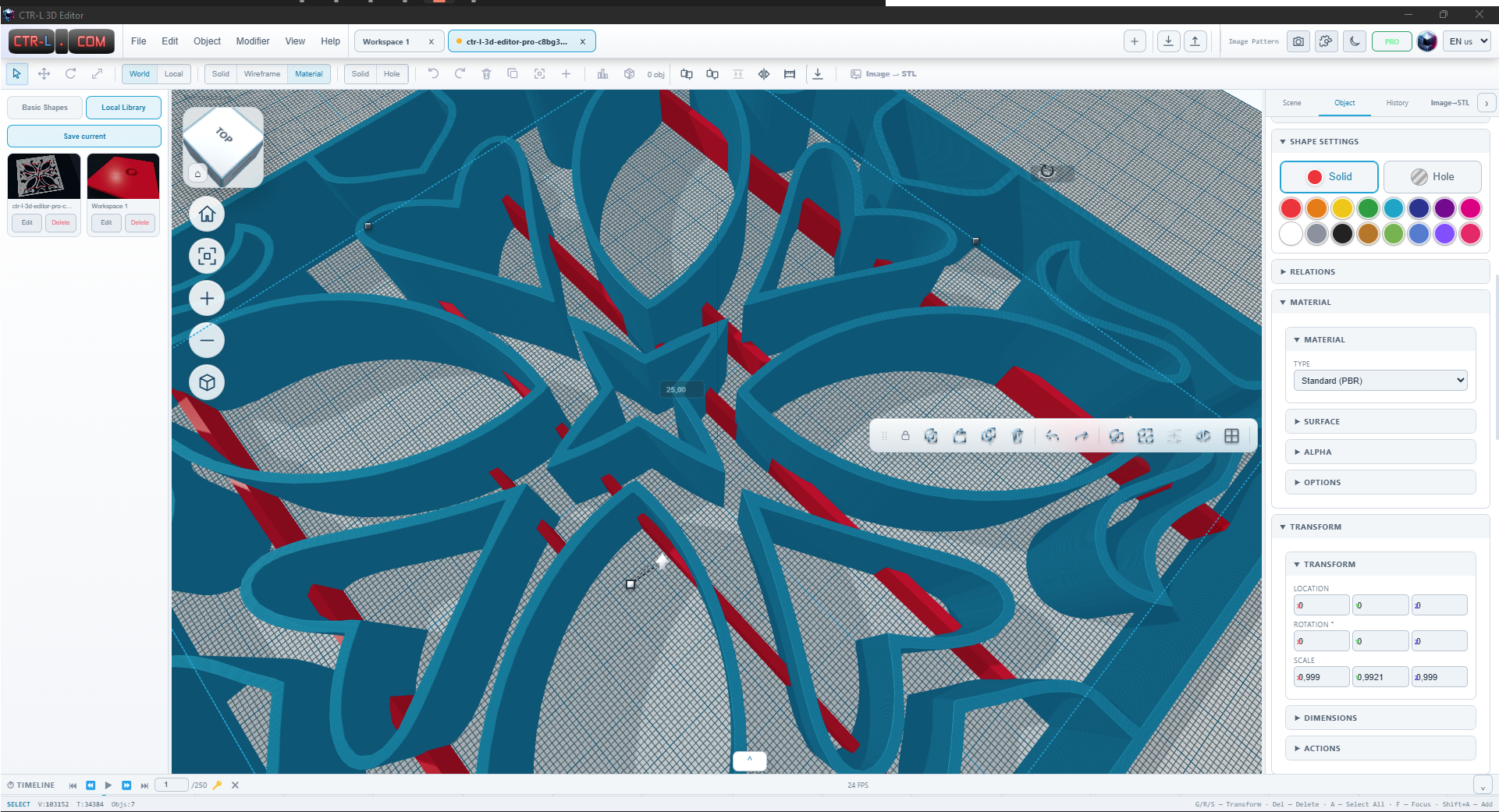Click the measure ruler icon in toolbar
Viewport: 1499px width, 812px height.
tap(790, 74)
